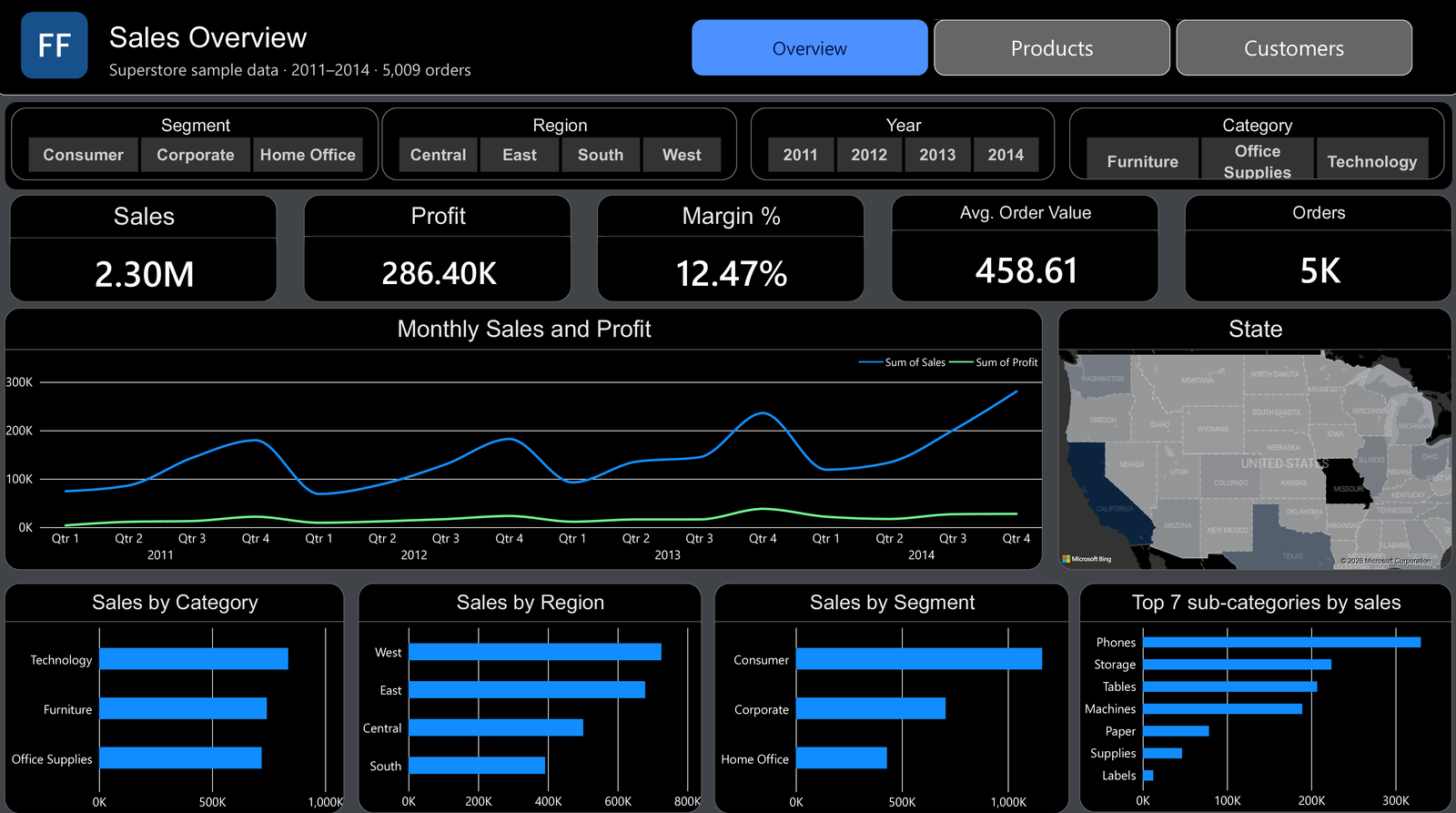Select the Phones bar in sub-categories chart
Image resolution: width=1456 pixels, height=813 pixels.
pyautogui.click(x=1281, y=642)
